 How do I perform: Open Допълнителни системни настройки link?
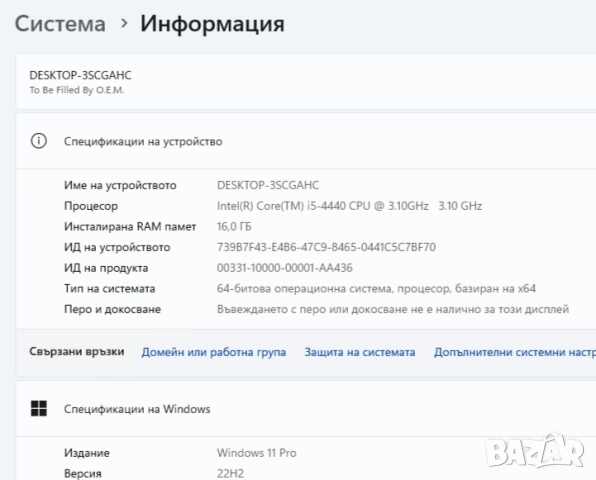coord(515,352)
